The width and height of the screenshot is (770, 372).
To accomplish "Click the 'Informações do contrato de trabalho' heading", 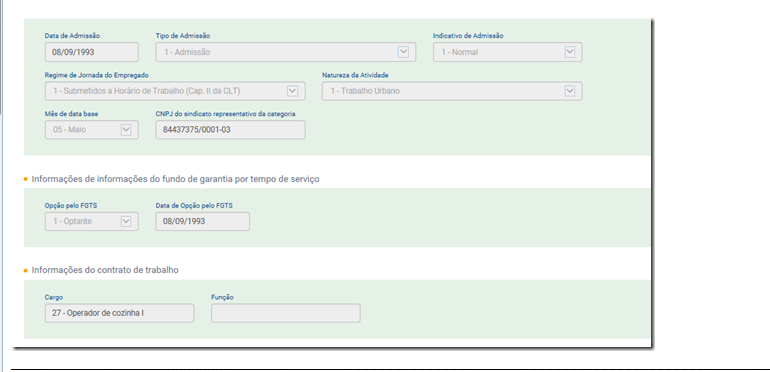I will (x=105, y=270).
